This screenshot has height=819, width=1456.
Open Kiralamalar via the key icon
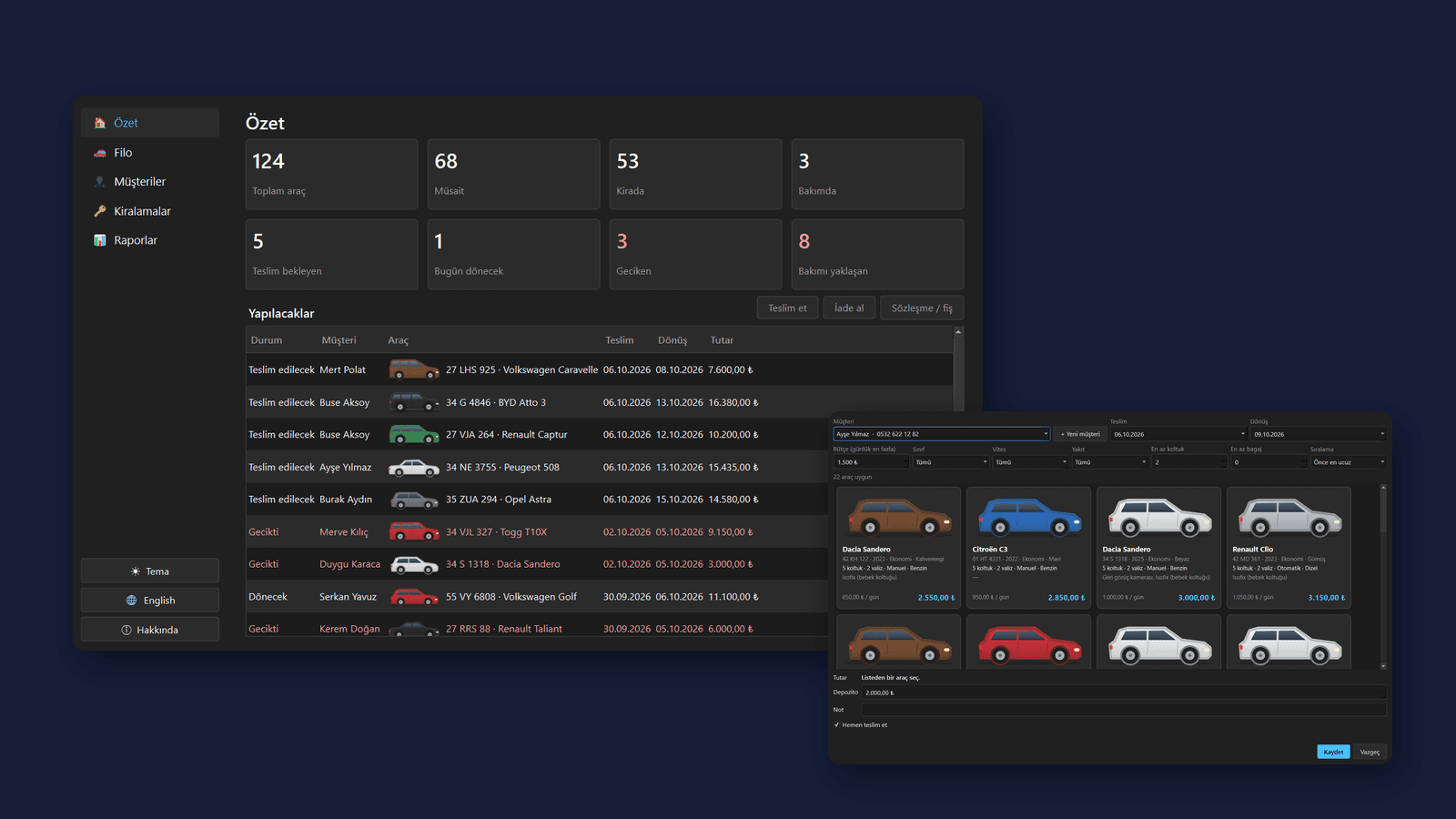pos(100,211)
